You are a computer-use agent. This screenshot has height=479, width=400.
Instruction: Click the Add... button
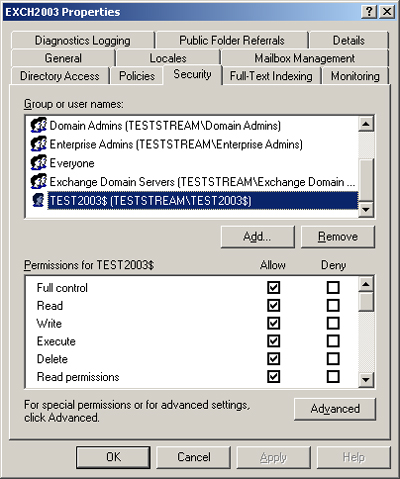(257, 237)
